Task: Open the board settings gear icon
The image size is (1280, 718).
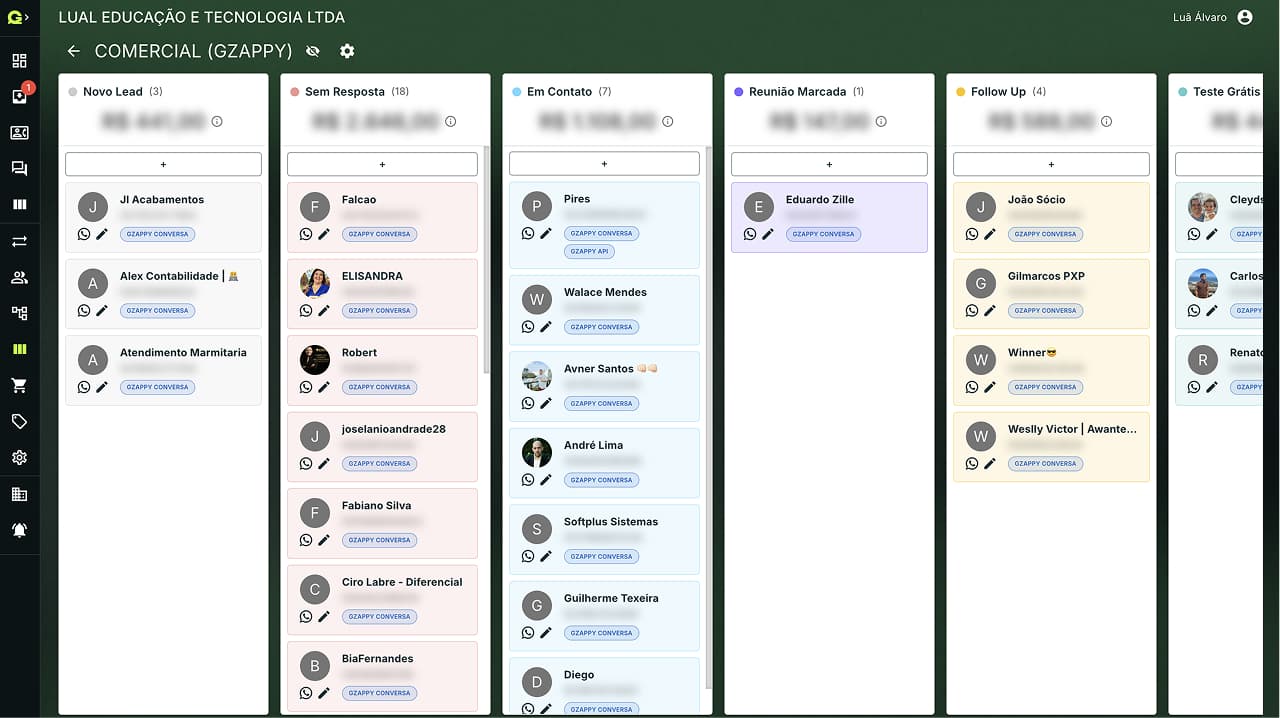Action: (347, 51)
